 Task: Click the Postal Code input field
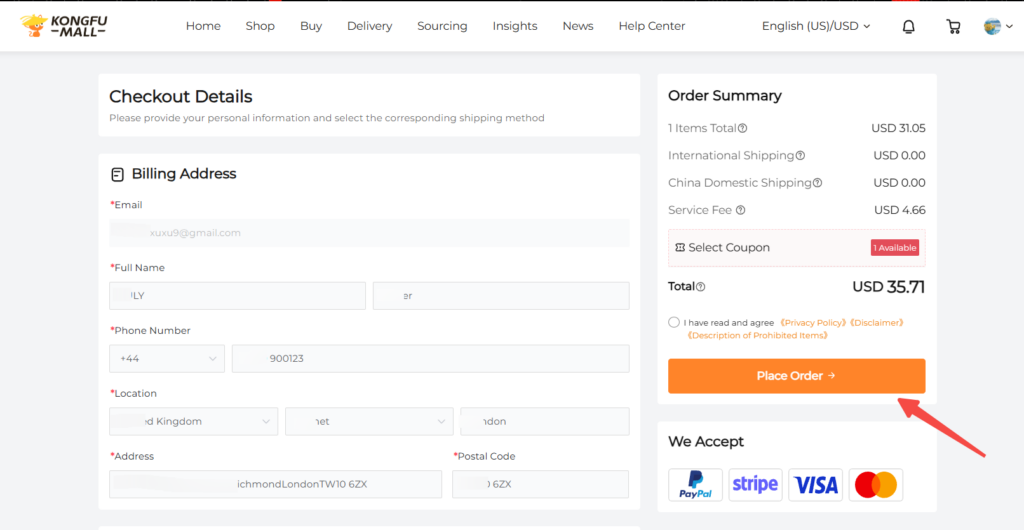(x=540, y=485)
